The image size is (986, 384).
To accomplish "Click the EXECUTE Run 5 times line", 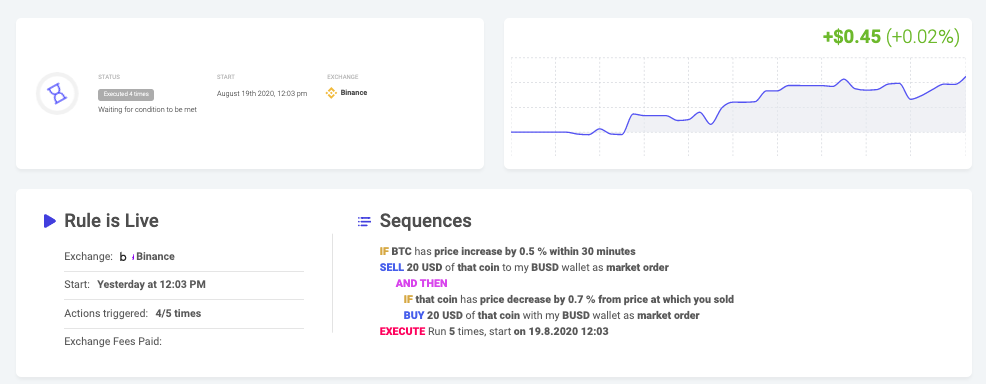I will [x=494, y=331].
